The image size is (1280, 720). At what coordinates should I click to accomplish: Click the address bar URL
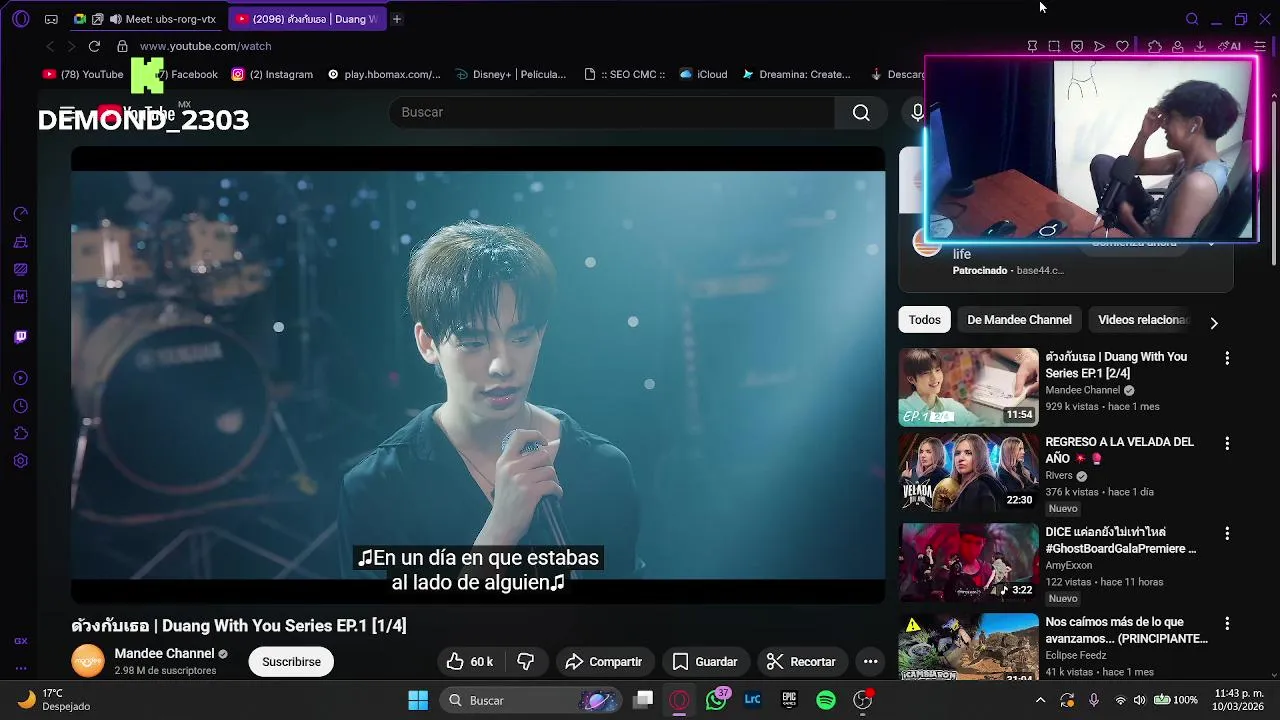[x=205, y=46]
